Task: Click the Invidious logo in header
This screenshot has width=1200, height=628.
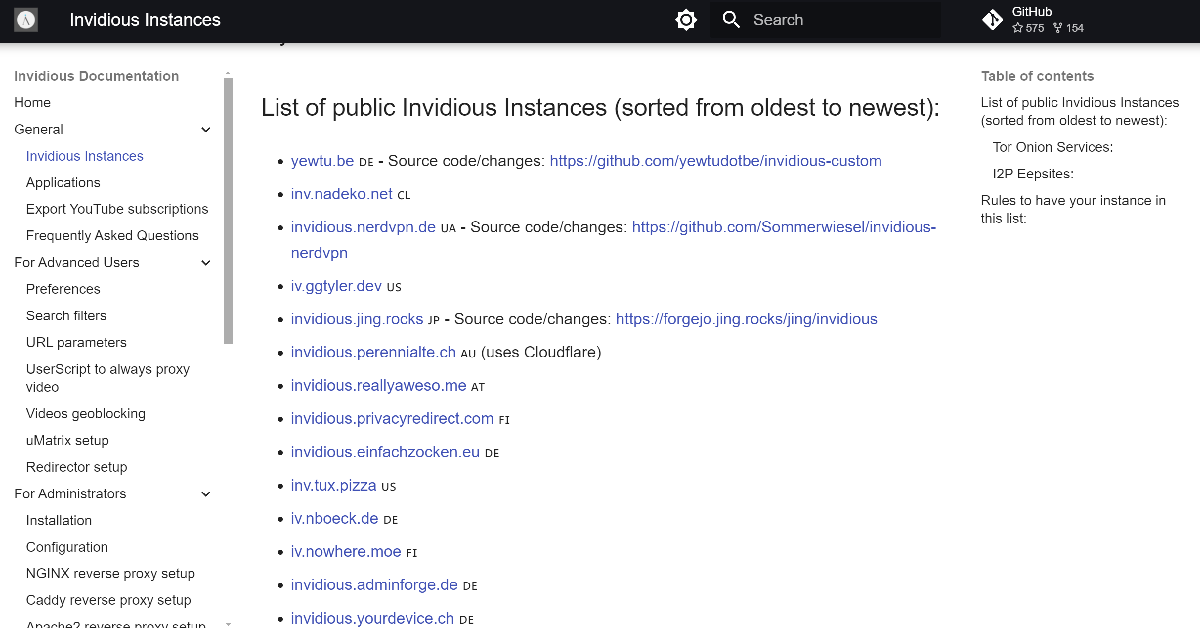Action: [26, 20]
